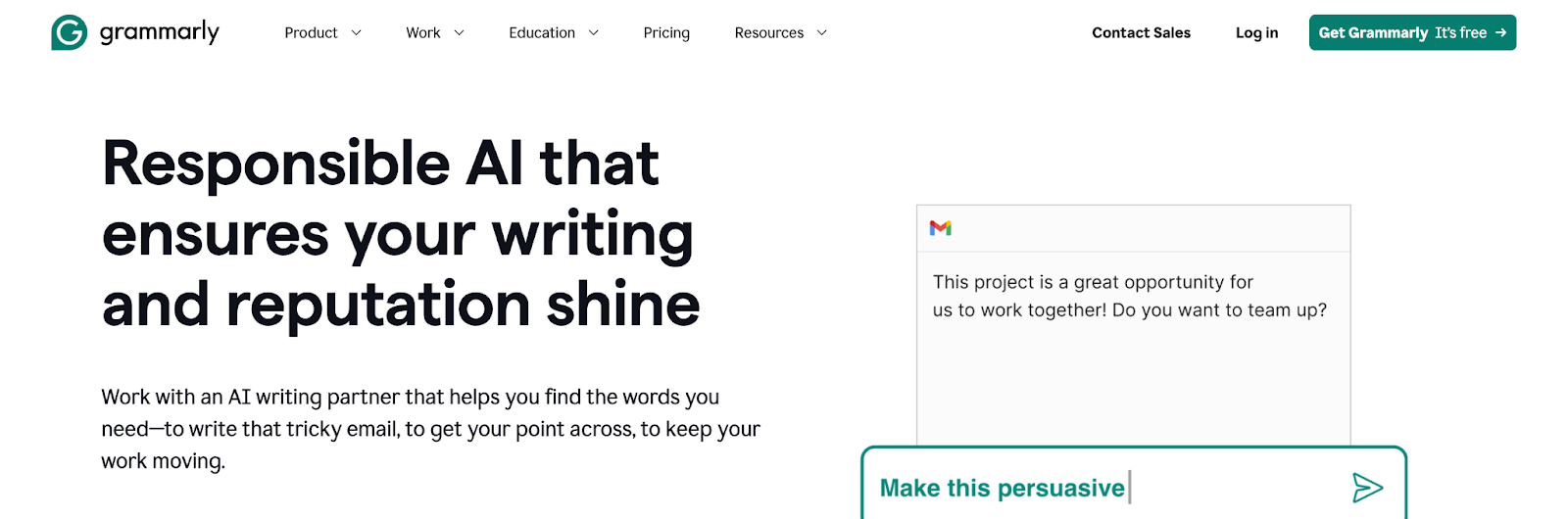Expand the Work dropdown chevron

point(459,33)
